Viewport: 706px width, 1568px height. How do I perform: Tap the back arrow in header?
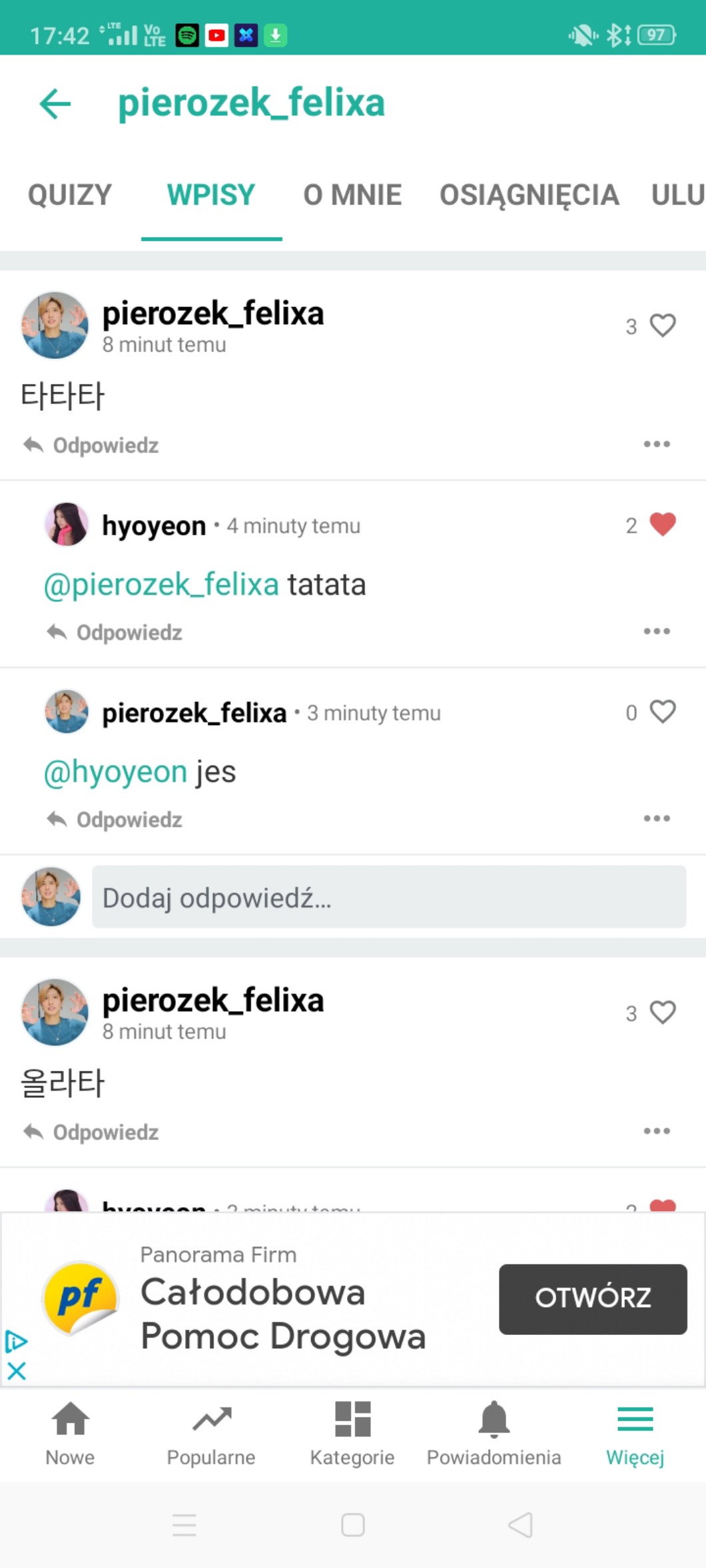pyautogui.click(x=55, y=104)
